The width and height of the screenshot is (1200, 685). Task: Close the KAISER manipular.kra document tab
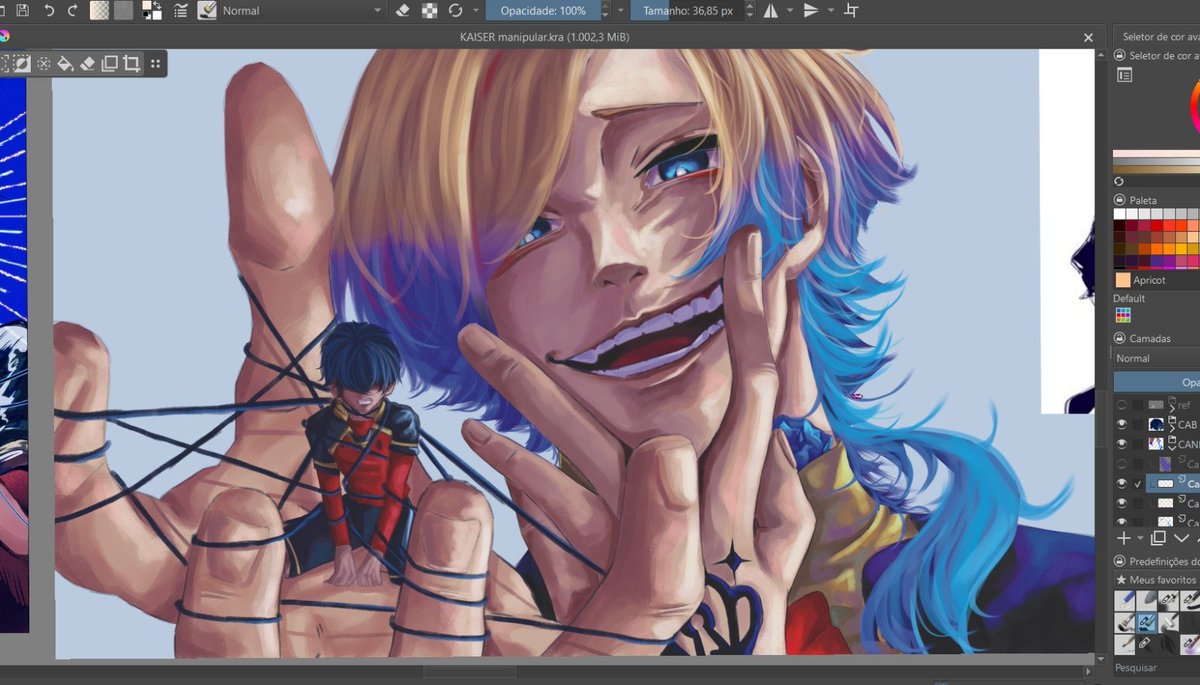1088,37
